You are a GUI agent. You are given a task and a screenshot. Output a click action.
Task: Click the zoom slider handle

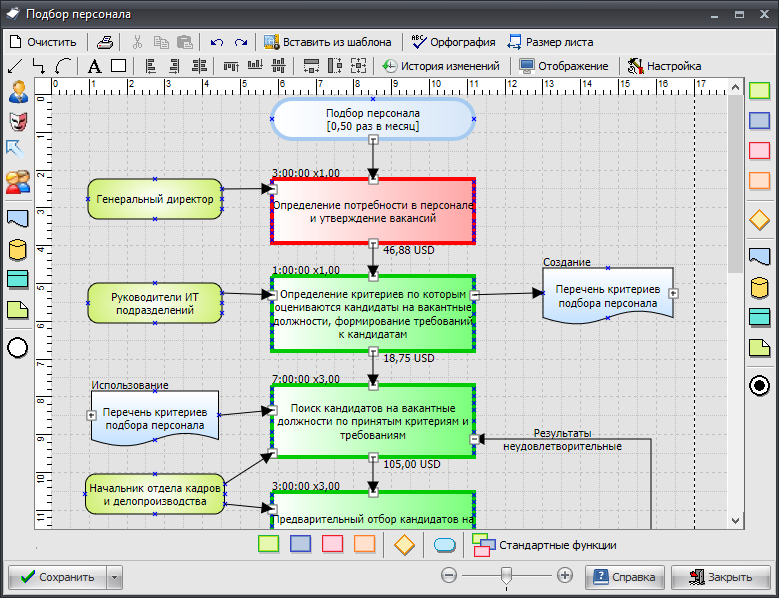[507, 576]
